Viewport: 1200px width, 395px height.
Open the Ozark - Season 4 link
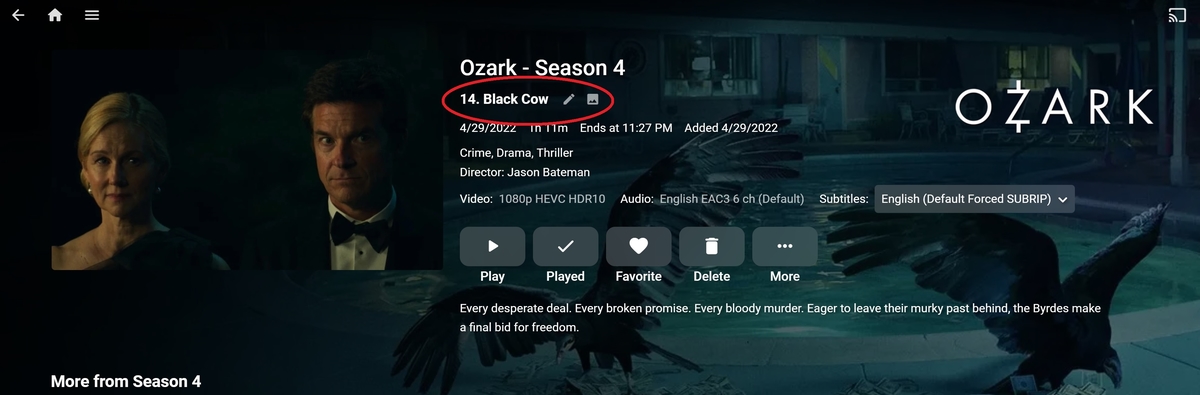[x=542, y=68]
